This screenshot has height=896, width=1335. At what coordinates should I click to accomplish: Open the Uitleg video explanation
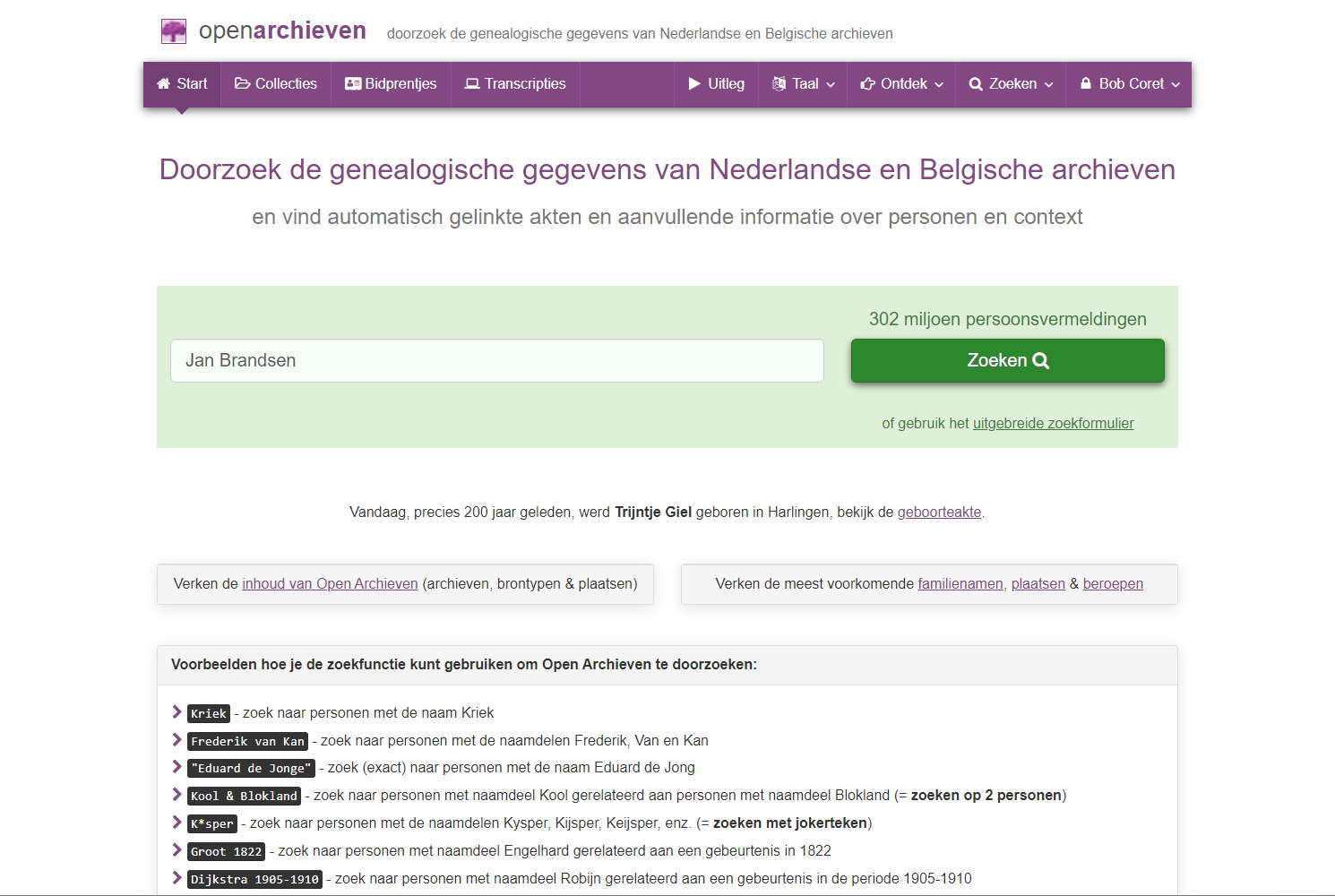point(716,84)
